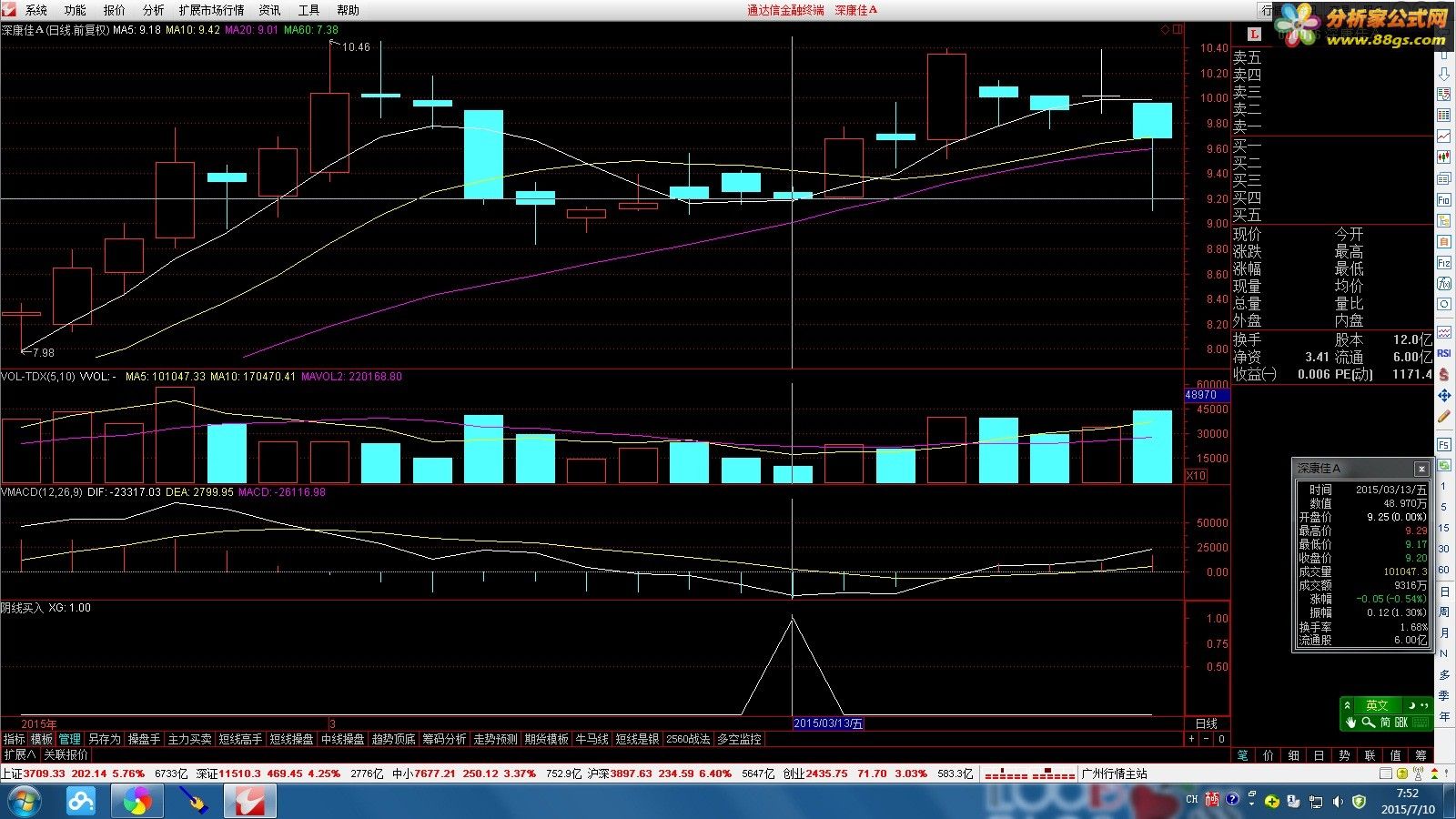Open the quote table grid icon
Screen dimensions: 1456x819
(1444, 116)
